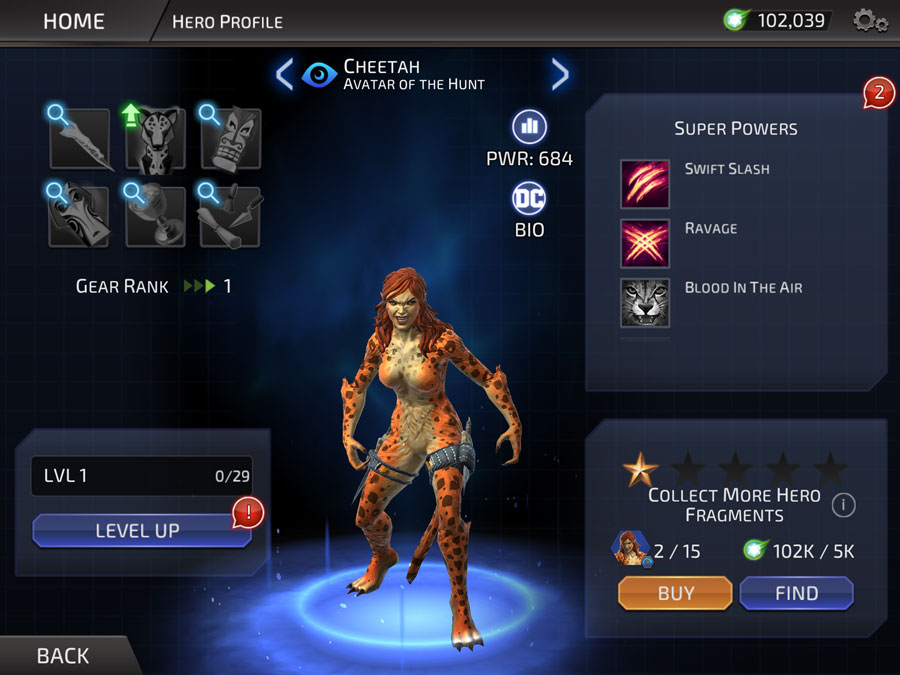Open the PWR stats chart icon

tap(529, 126)
